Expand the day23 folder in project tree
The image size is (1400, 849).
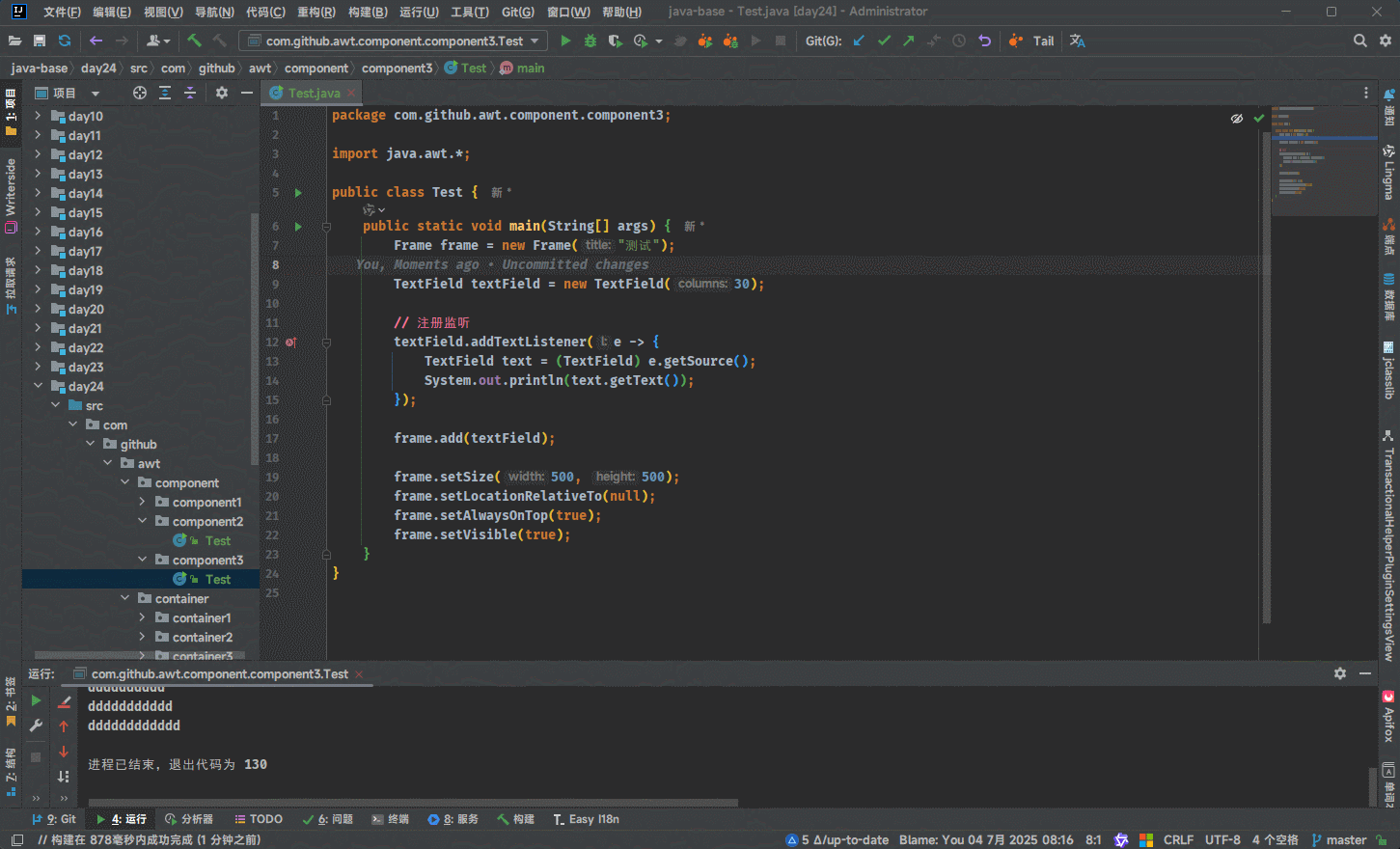pos(38,367)
